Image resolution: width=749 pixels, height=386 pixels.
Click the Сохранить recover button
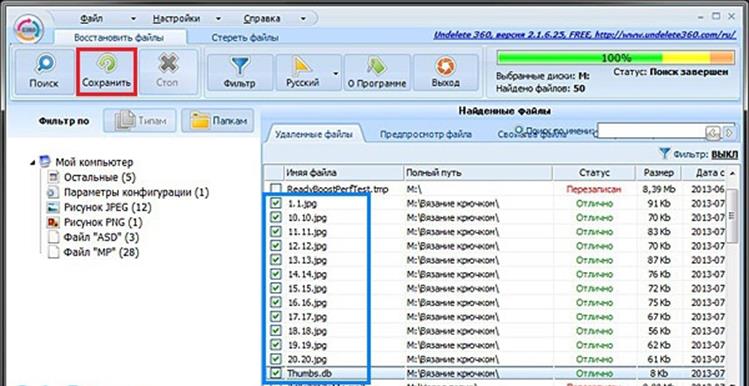click(x=107, y=72)
